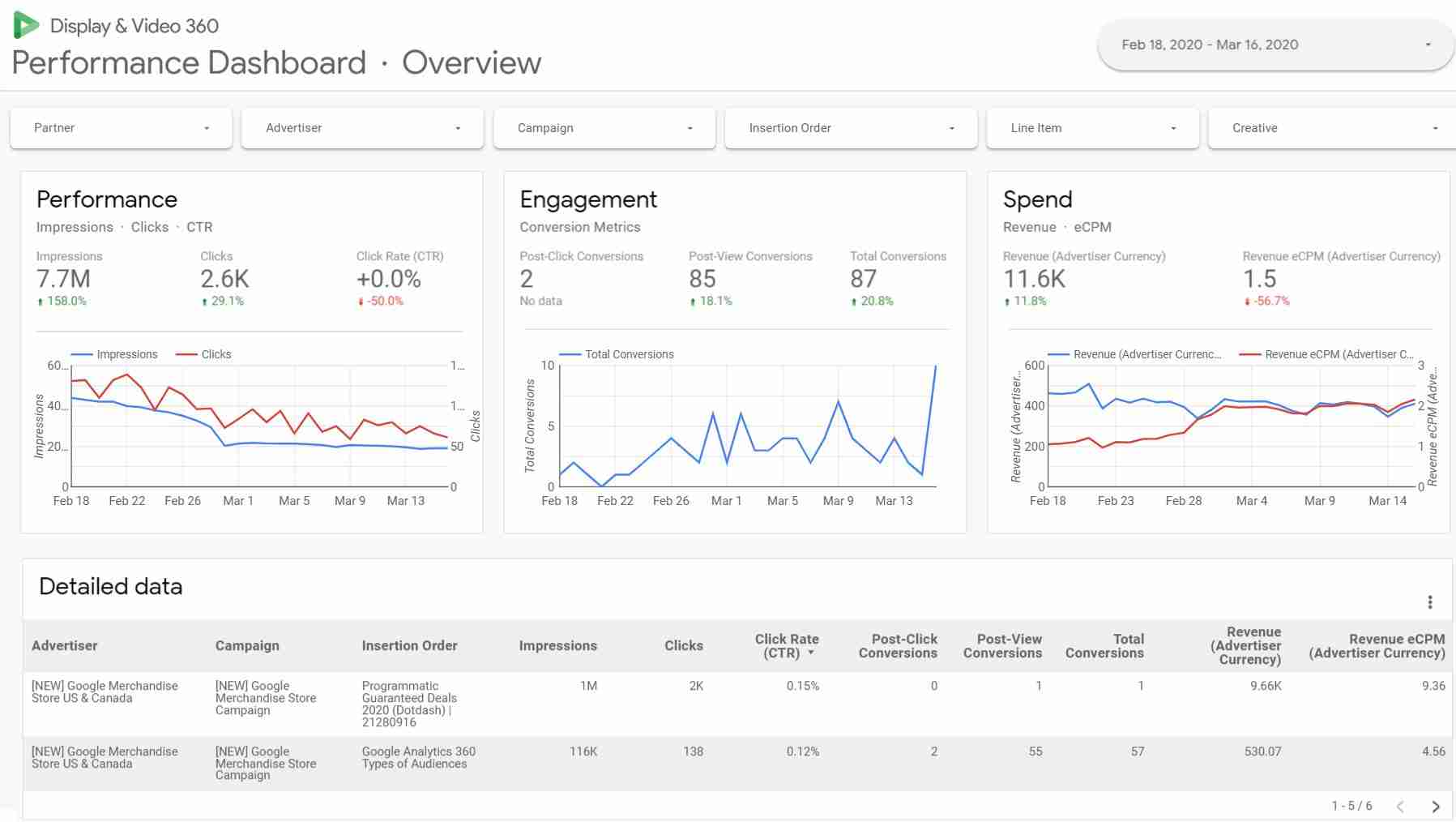Click the 1 - 5 / 6 pagination indicator
1456x822 pixels.
[x=1351, y=806]
